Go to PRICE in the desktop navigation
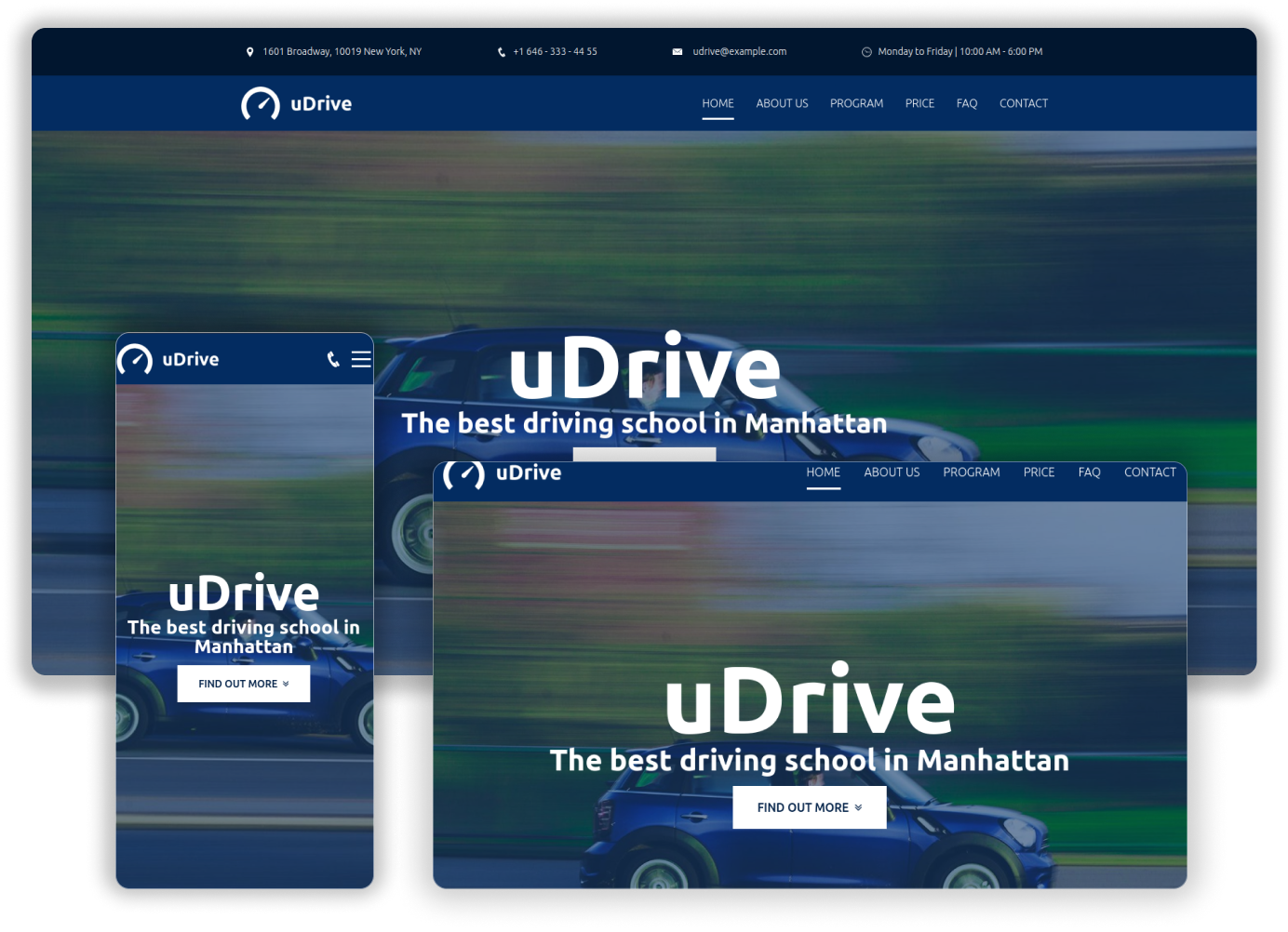 [919, 103]
